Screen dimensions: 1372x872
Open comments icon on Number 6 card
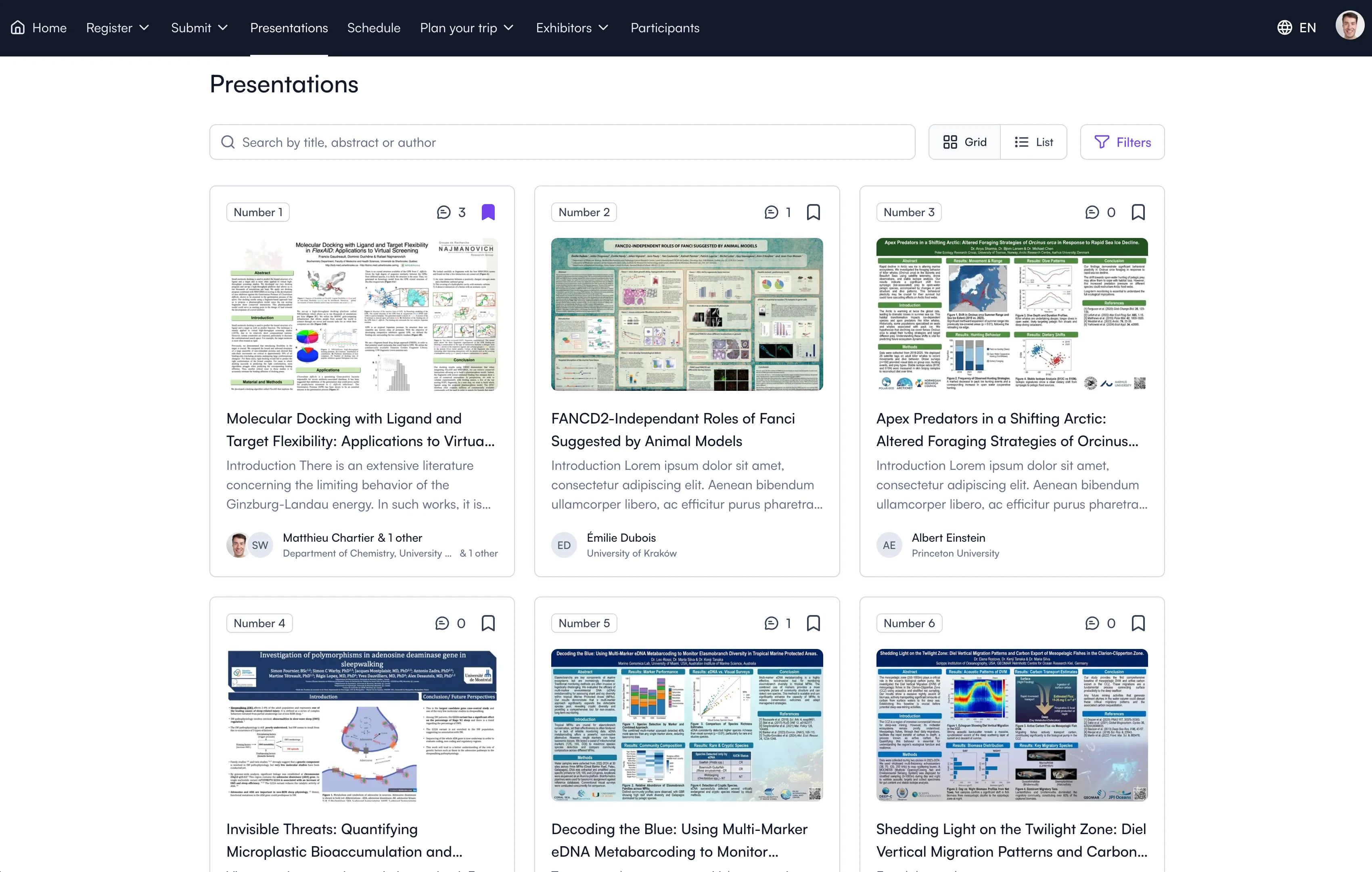pos(1092,622)
